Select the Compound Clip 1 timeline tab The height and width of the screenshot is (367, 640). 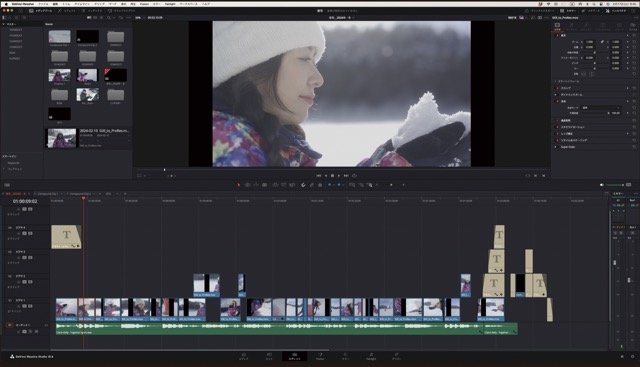pyautogui.click(x=47, y=194)
